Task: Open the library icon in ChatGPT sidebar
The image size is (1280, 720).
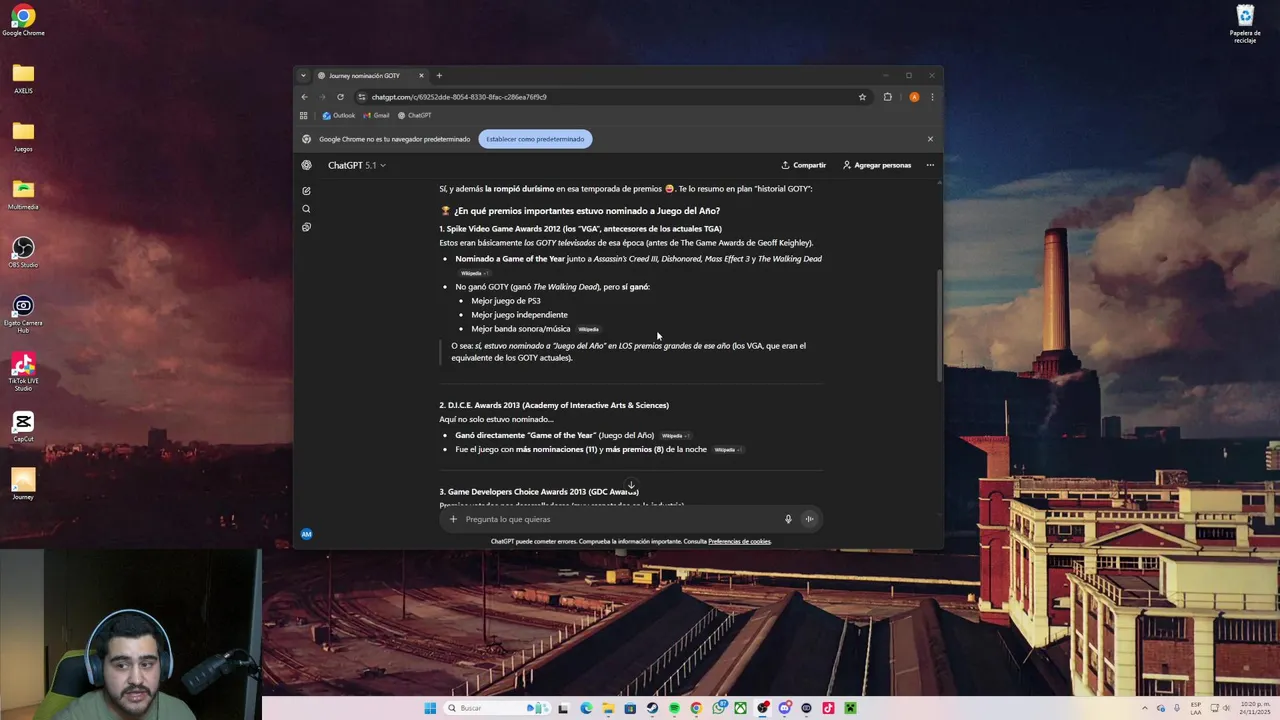Action: pos(306,227)
